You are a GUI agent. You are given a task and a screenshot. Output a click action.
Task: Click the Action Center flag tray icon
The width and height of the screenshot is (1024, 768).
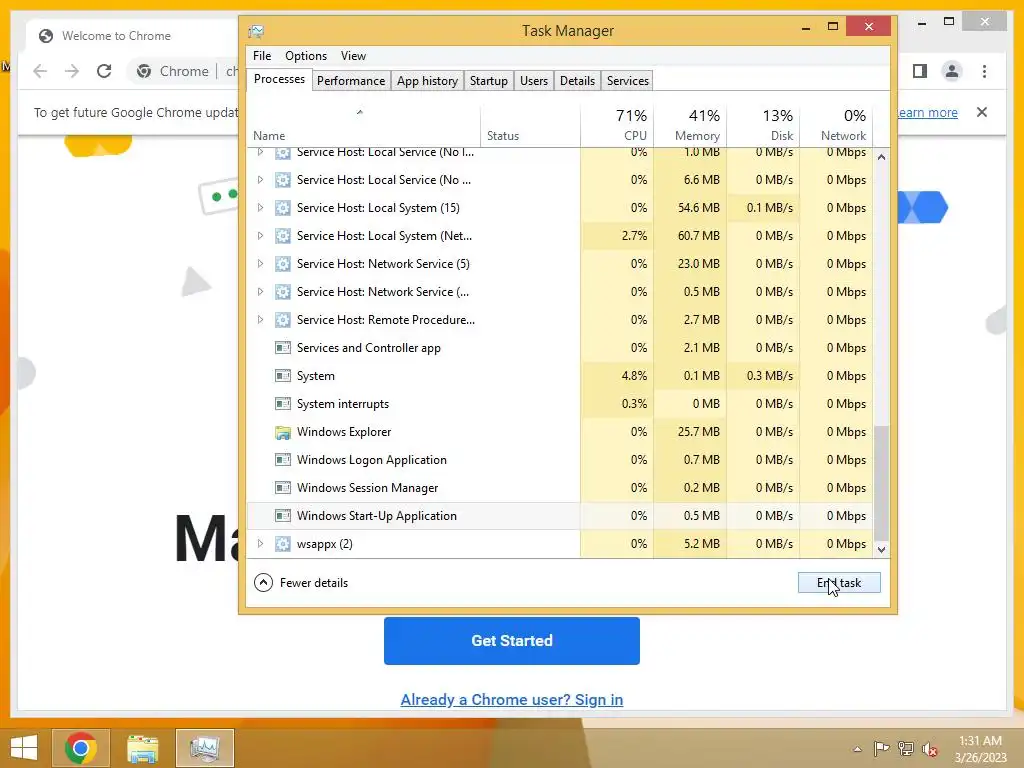tap(881, 748)
